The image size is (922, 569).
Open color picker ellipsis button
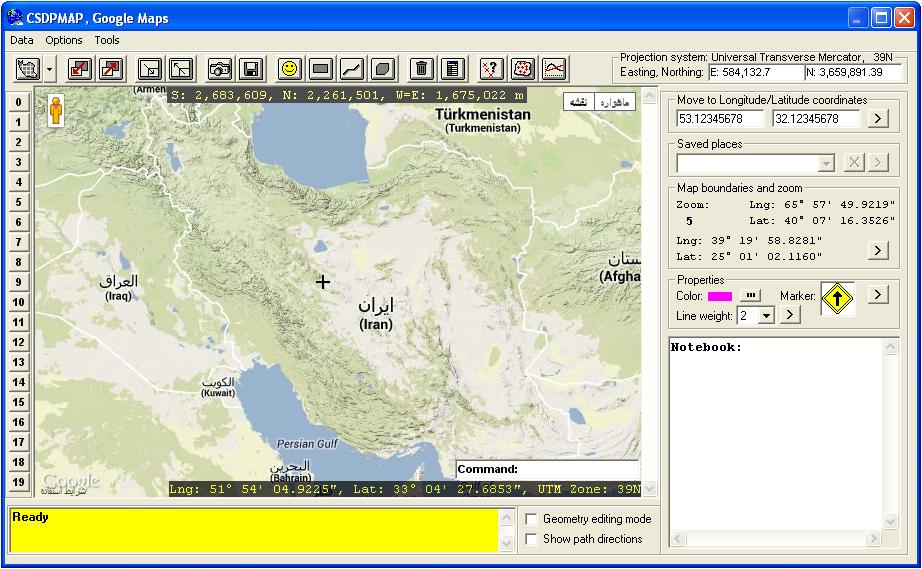750,296
